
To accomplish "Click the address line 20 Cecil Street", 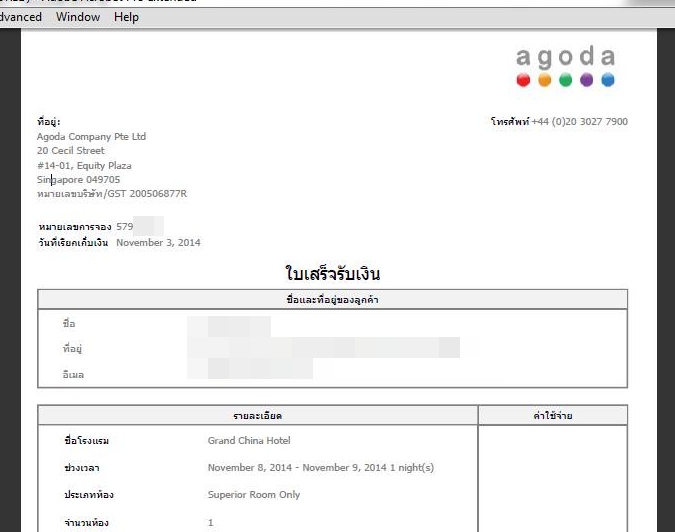I will (71, 151).
